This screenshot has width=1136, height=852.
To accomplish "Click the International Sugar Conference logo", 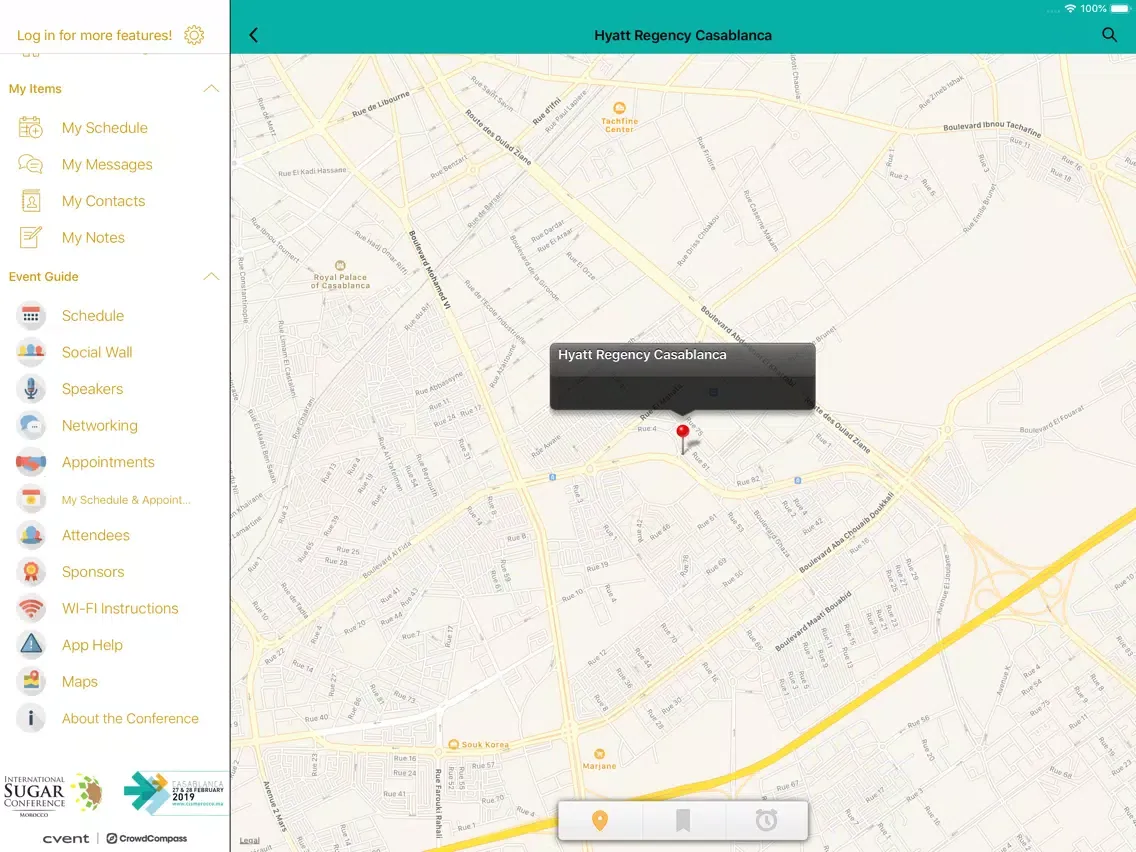I will [52, 794].
